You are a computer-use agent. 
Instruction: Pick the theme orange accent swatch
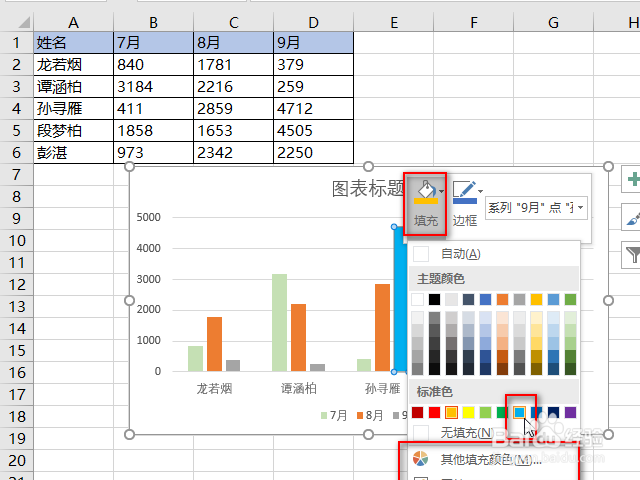(x=502, y=300)
